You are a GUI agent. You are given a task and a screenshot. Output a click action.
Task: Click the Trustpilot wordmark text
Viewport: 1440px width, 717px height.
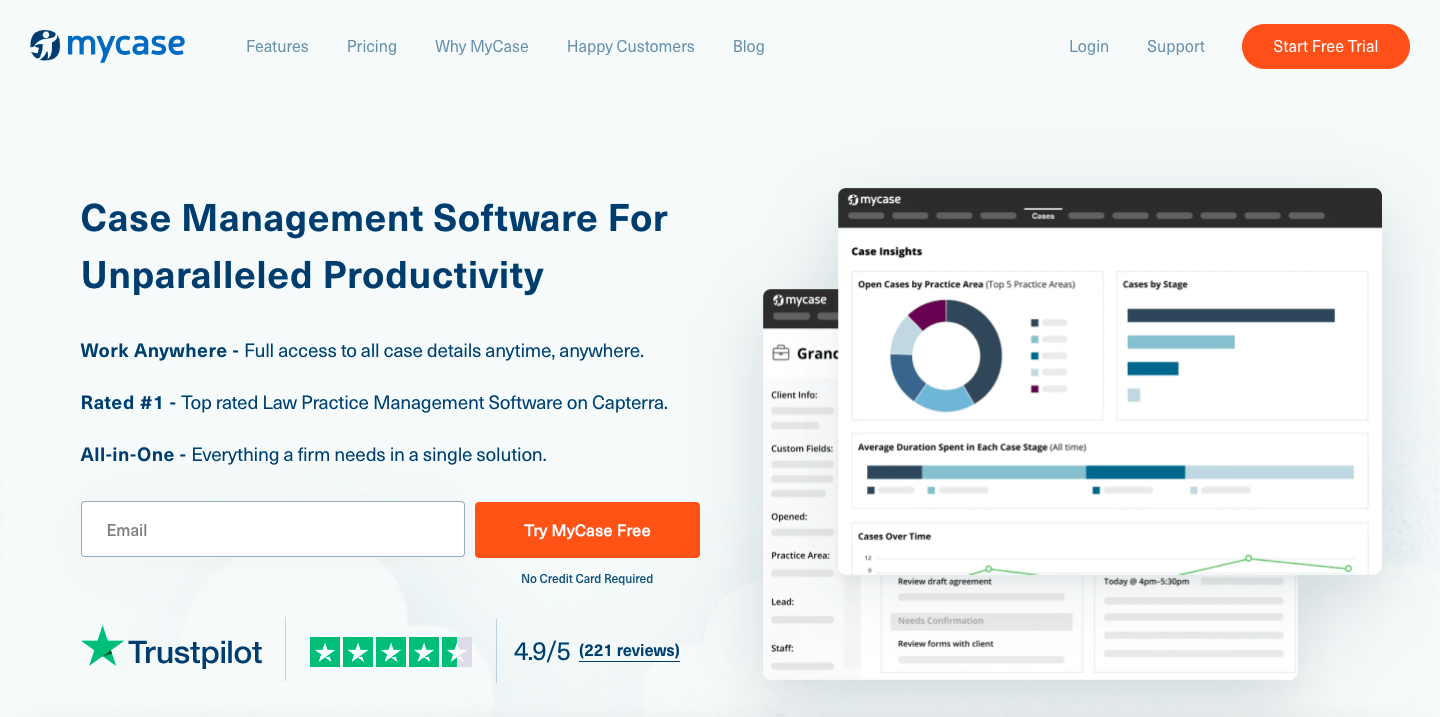coord(196,653)
